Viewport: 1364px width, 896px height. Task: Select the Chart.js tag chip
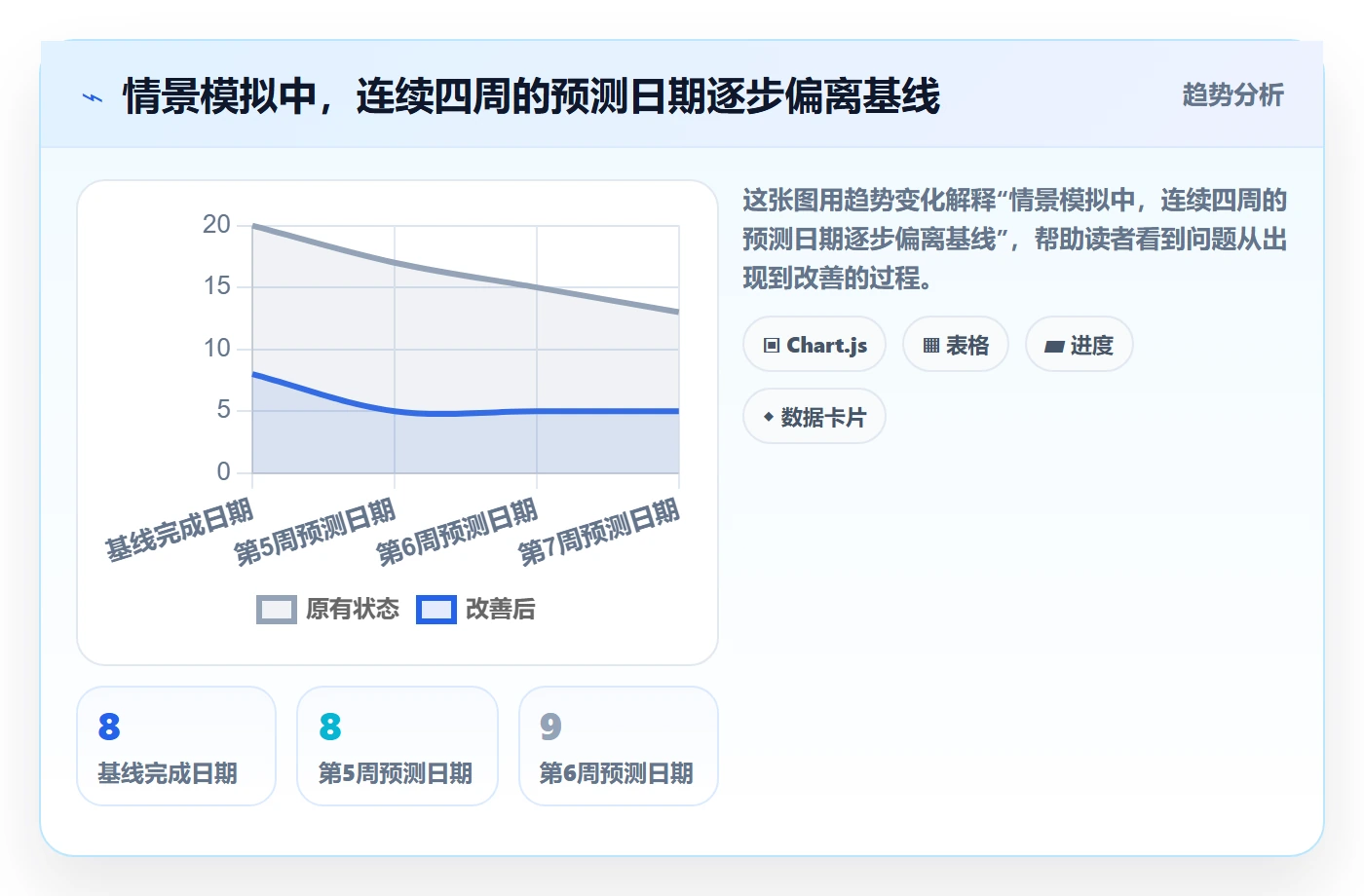pyautogui.click(x=815, y=345)
